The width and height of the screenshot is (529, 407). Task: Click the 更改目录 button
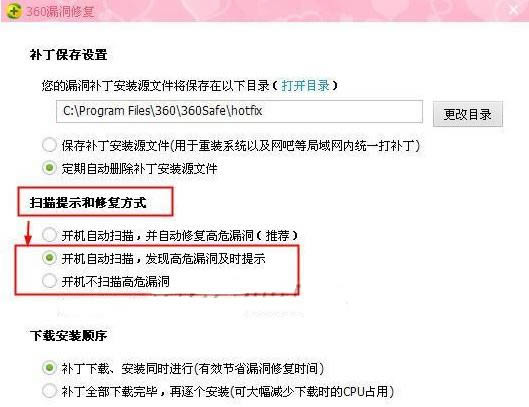click(468, 114)
